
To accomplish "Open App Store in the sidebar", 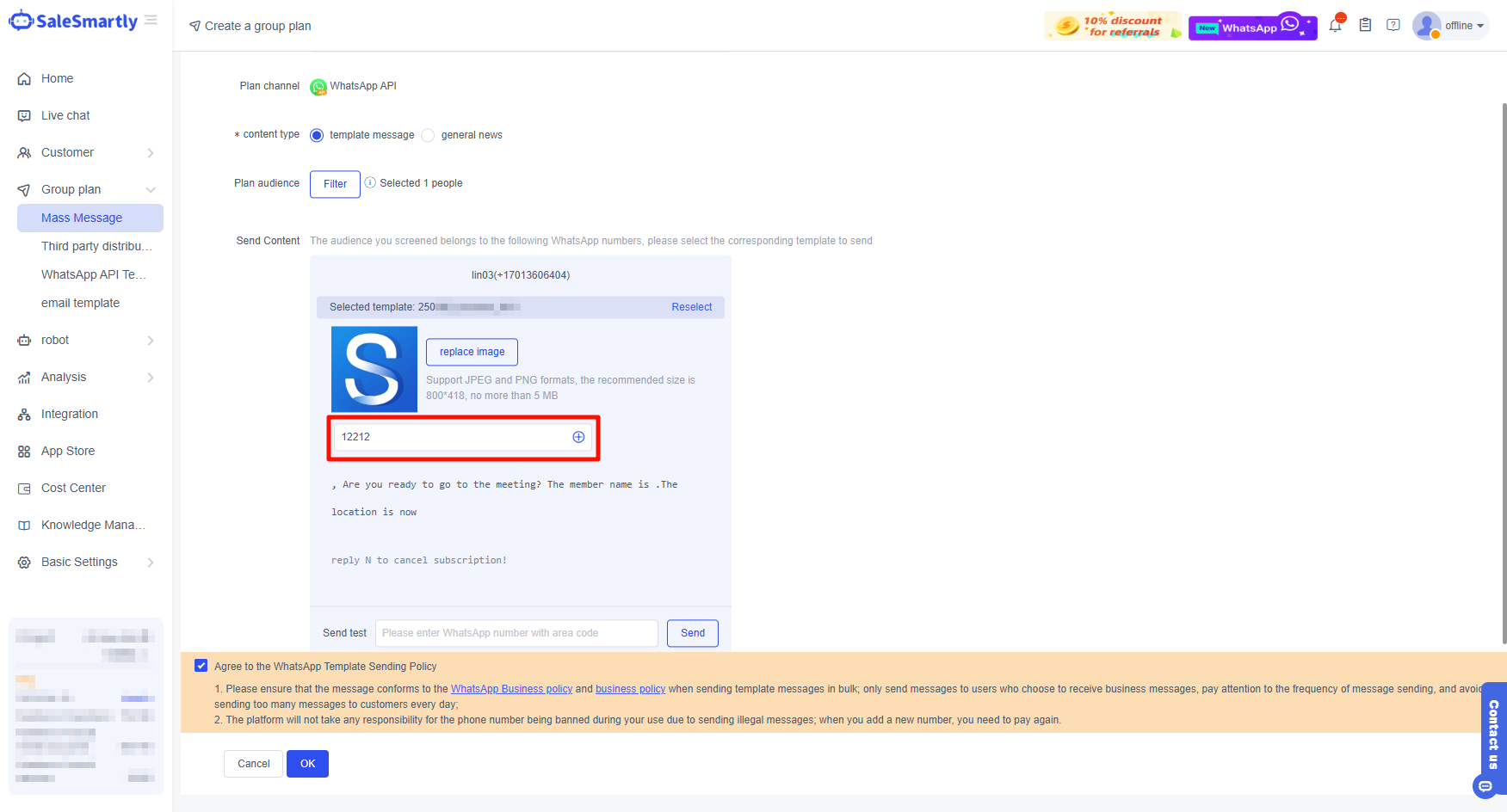I will [x=68, y=451].
